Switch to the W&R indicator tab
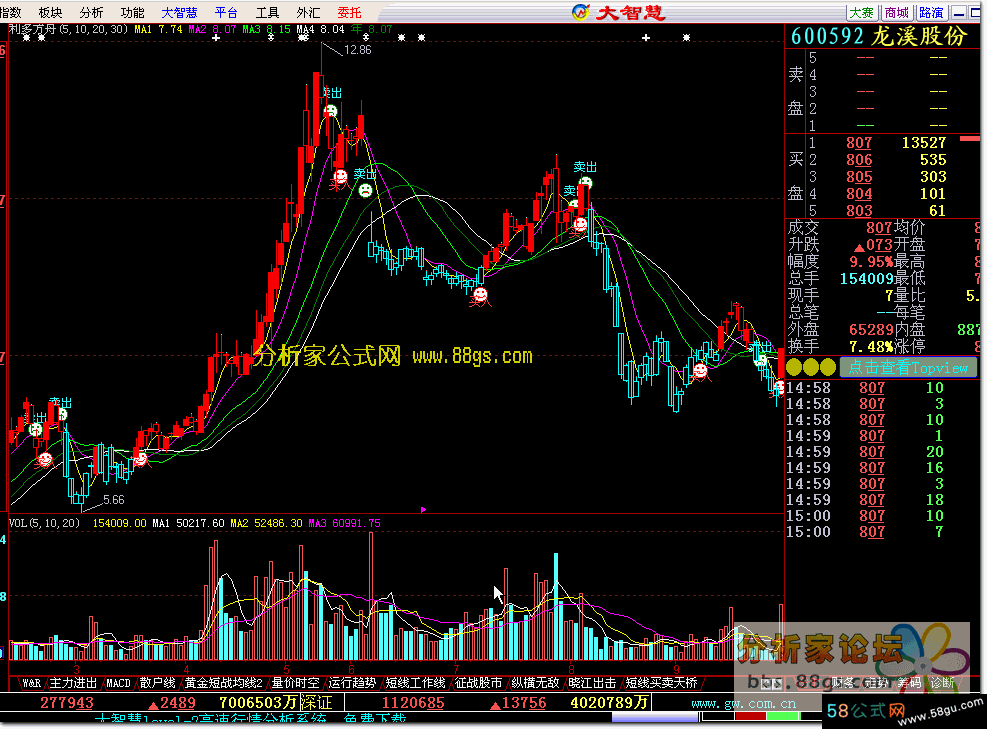 [x=31, y=683]
